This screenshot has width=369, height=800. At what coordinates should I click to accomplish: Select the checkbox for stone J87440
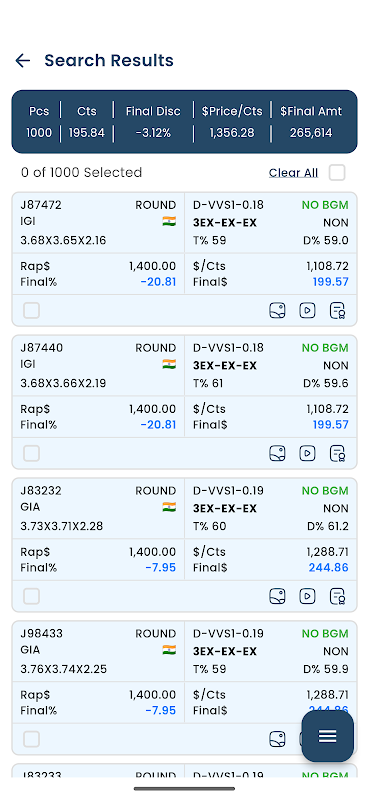click(32, 453)
